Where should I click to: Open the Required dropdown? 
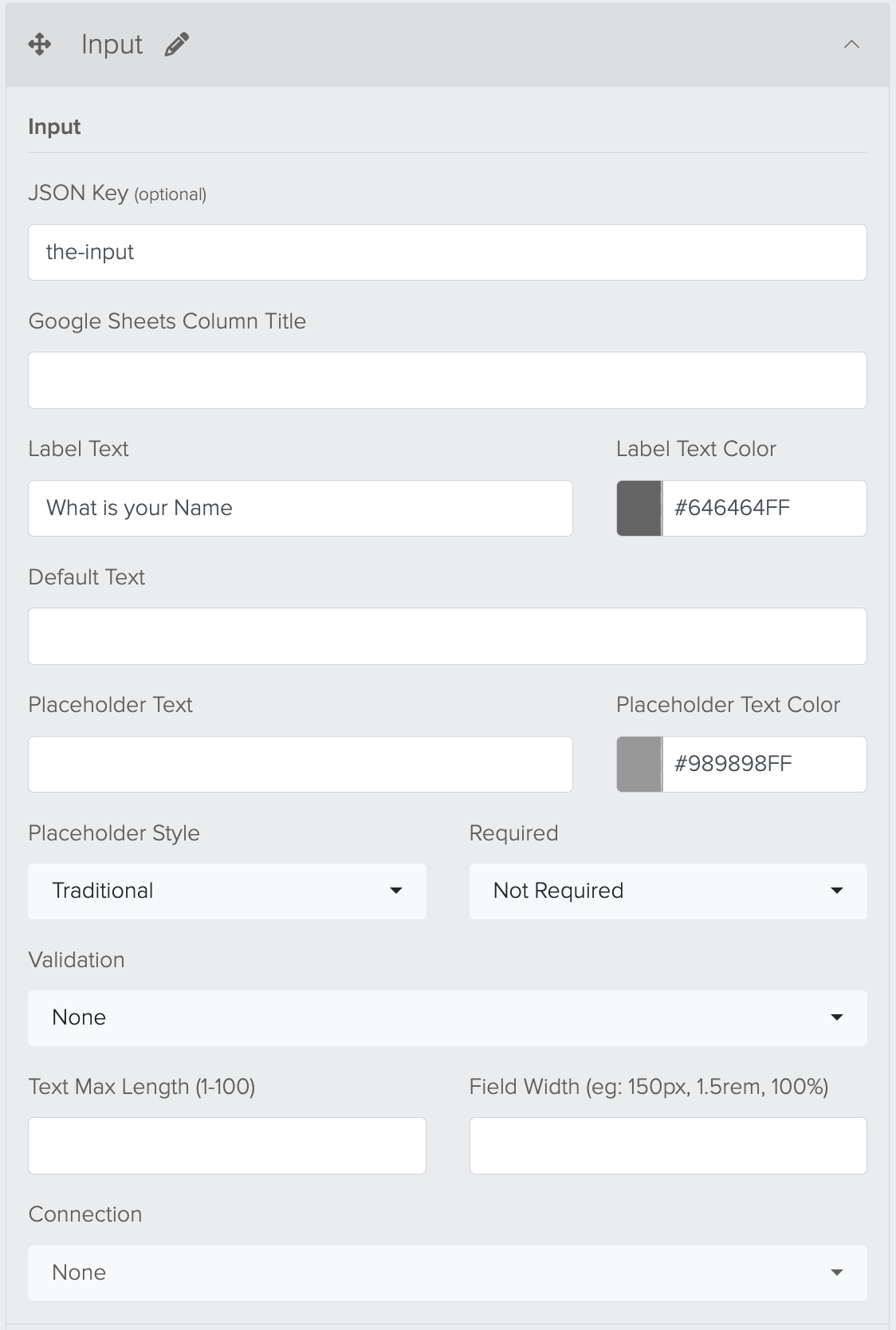667,891
